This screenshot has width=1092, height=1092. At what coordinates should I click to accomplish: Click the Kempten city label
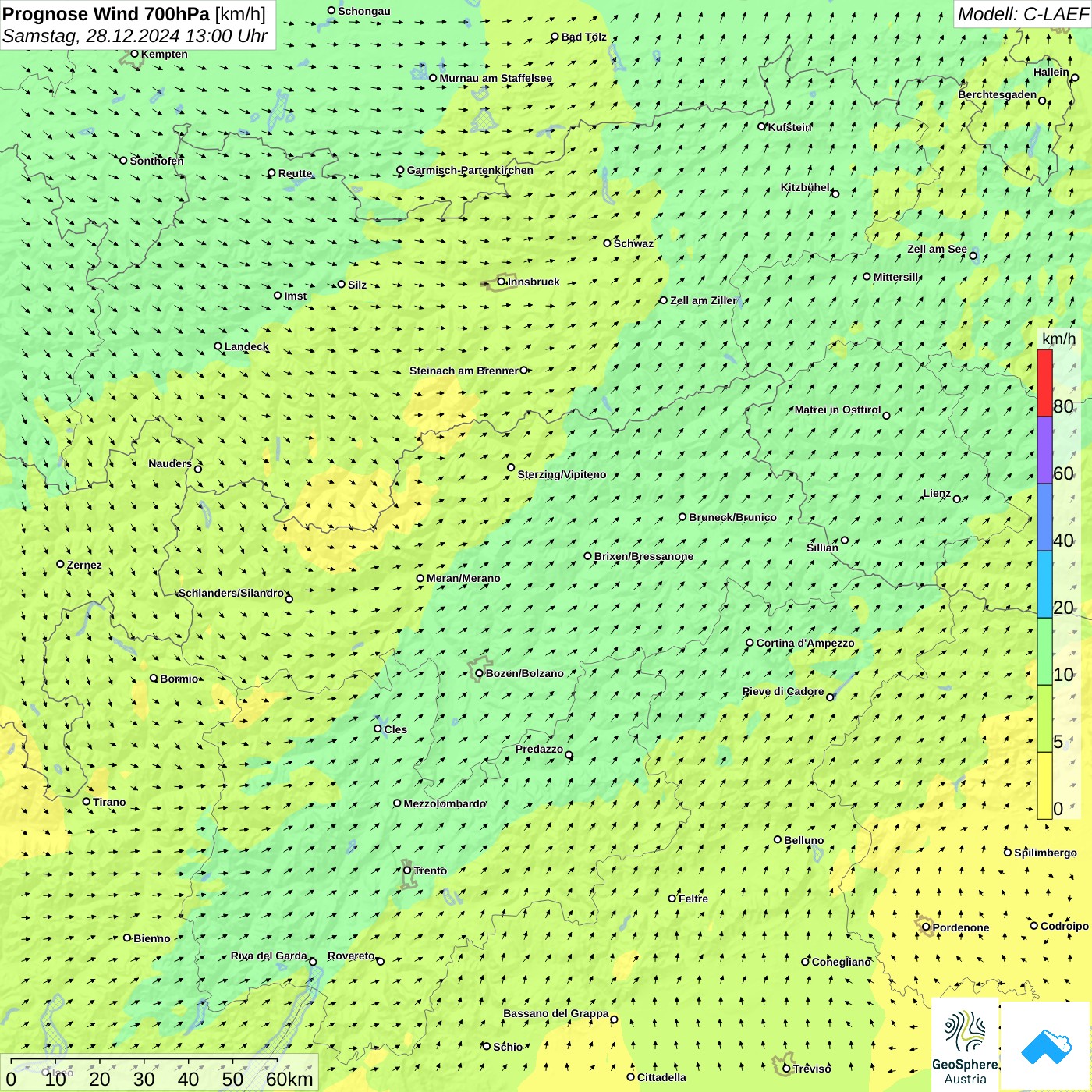[x=165, y=54]
